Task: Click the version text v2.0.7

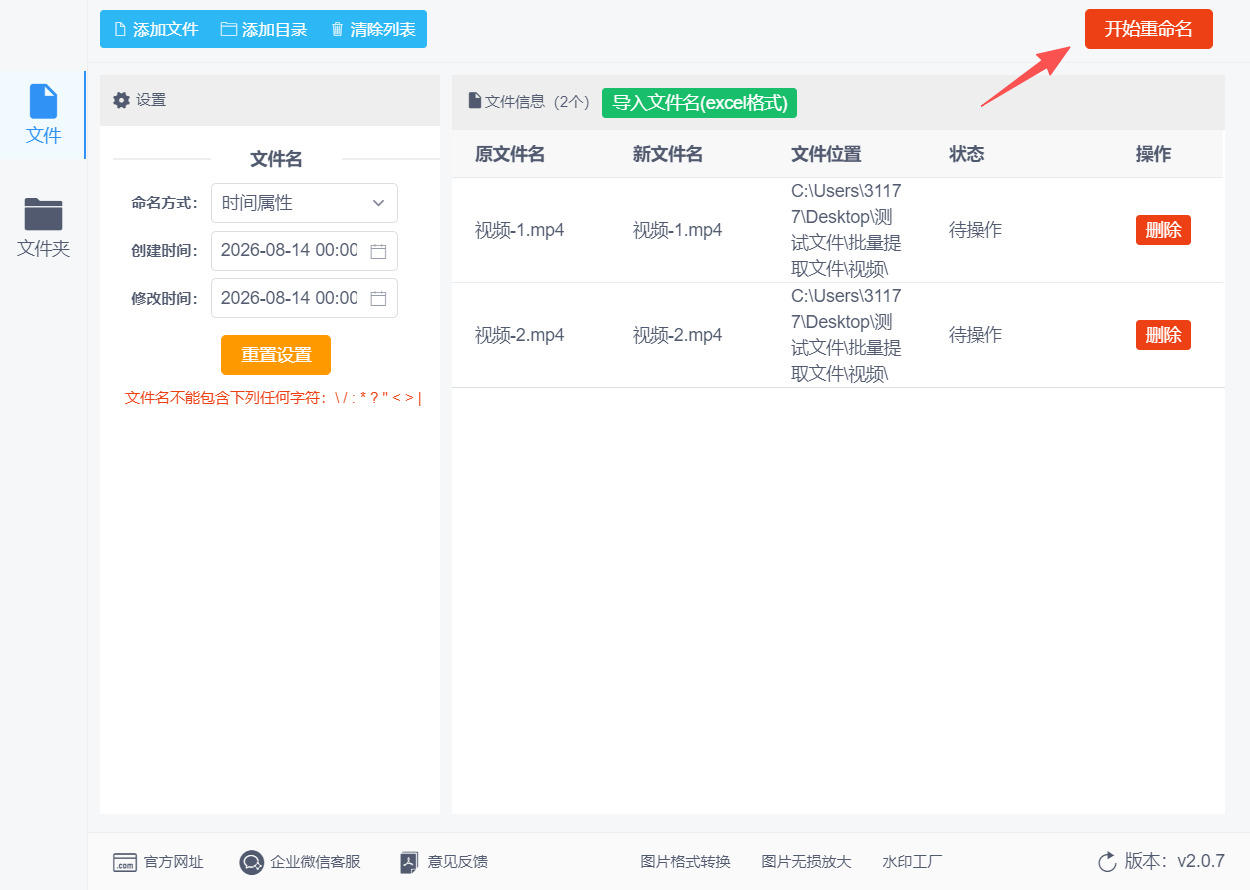Action: pos(1200,861)
